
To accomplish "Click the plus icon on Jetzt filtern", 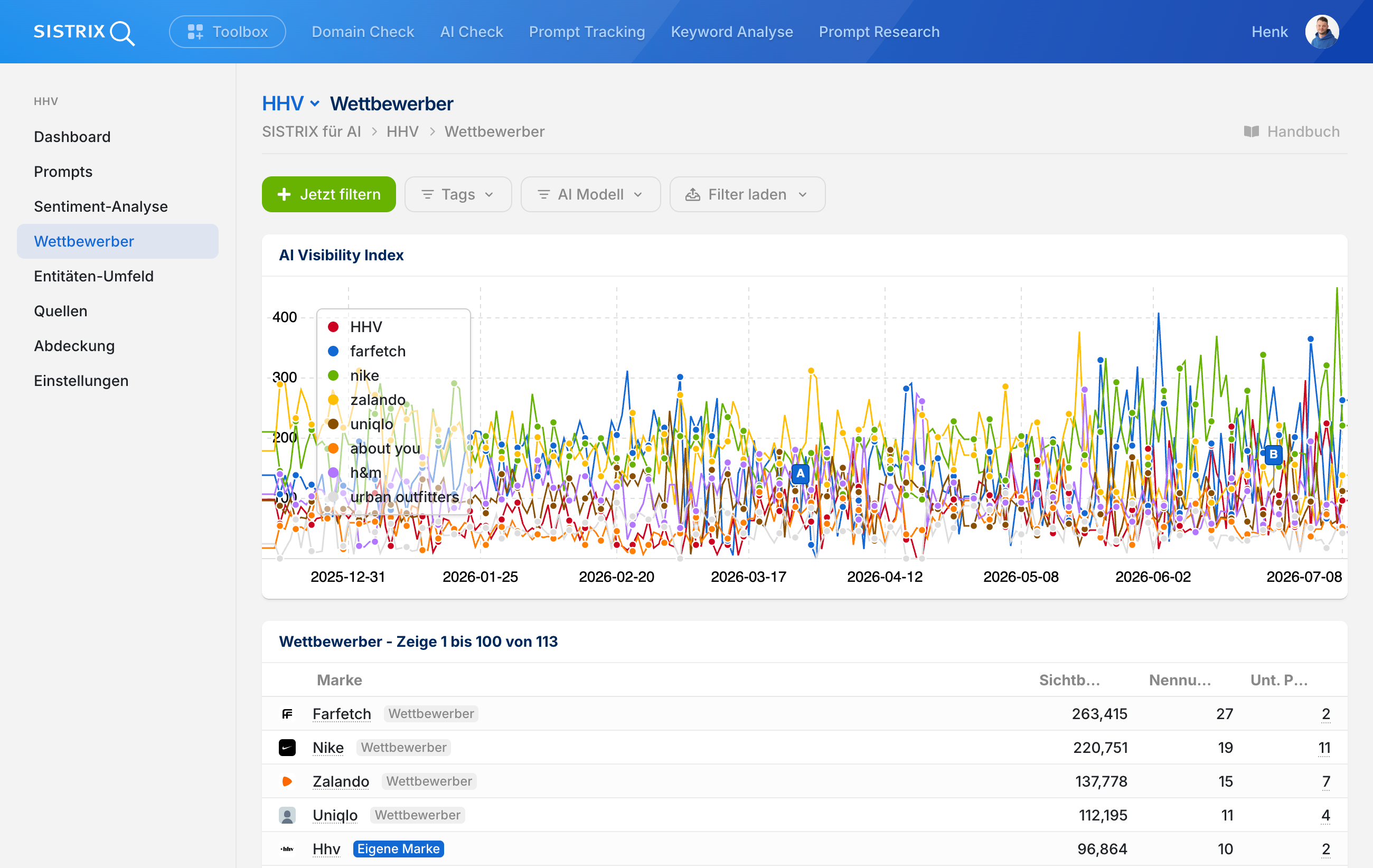I will pos(284,194).
